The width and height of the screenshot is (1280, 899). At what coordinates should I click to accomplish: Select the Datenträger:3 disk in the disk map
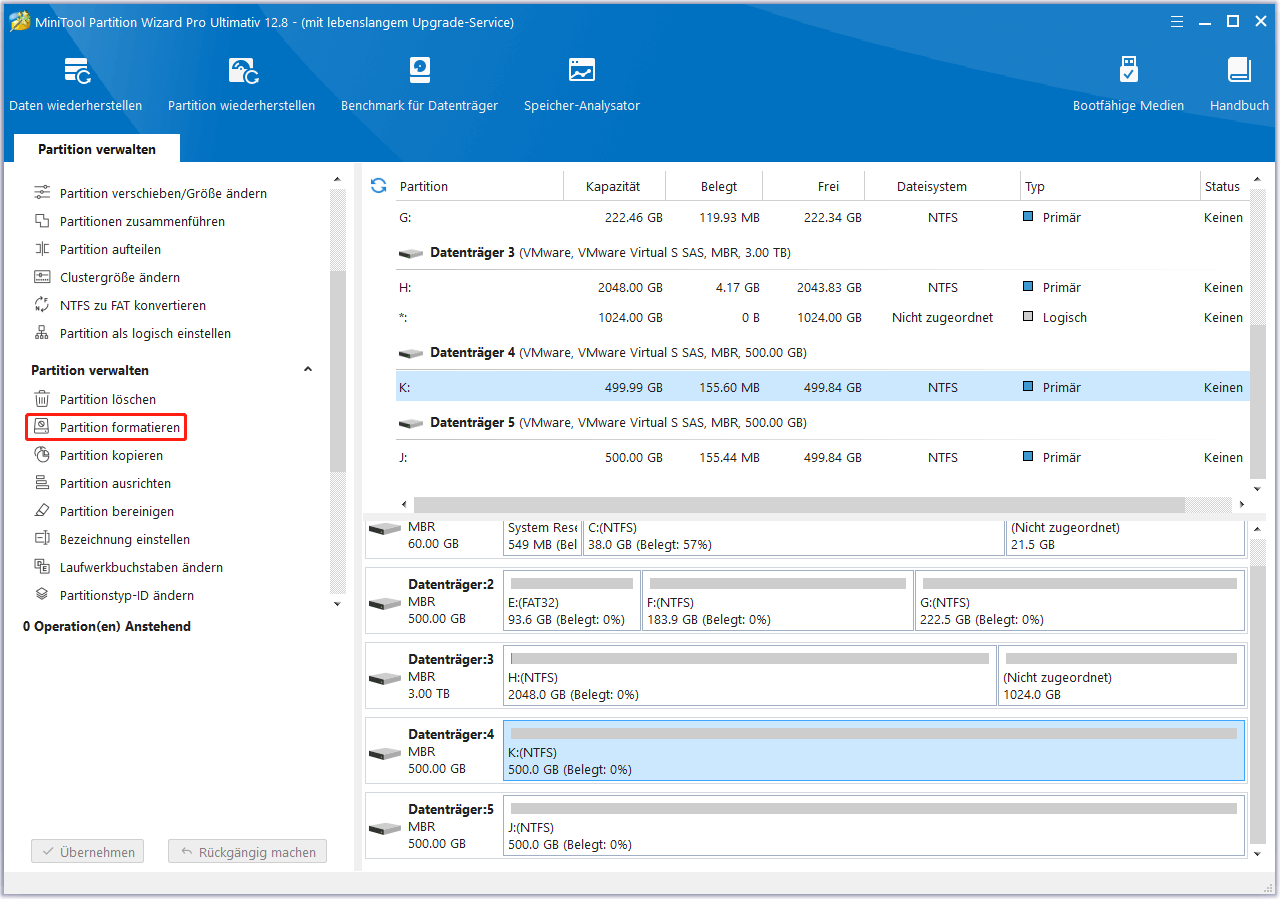coord(433,676)
